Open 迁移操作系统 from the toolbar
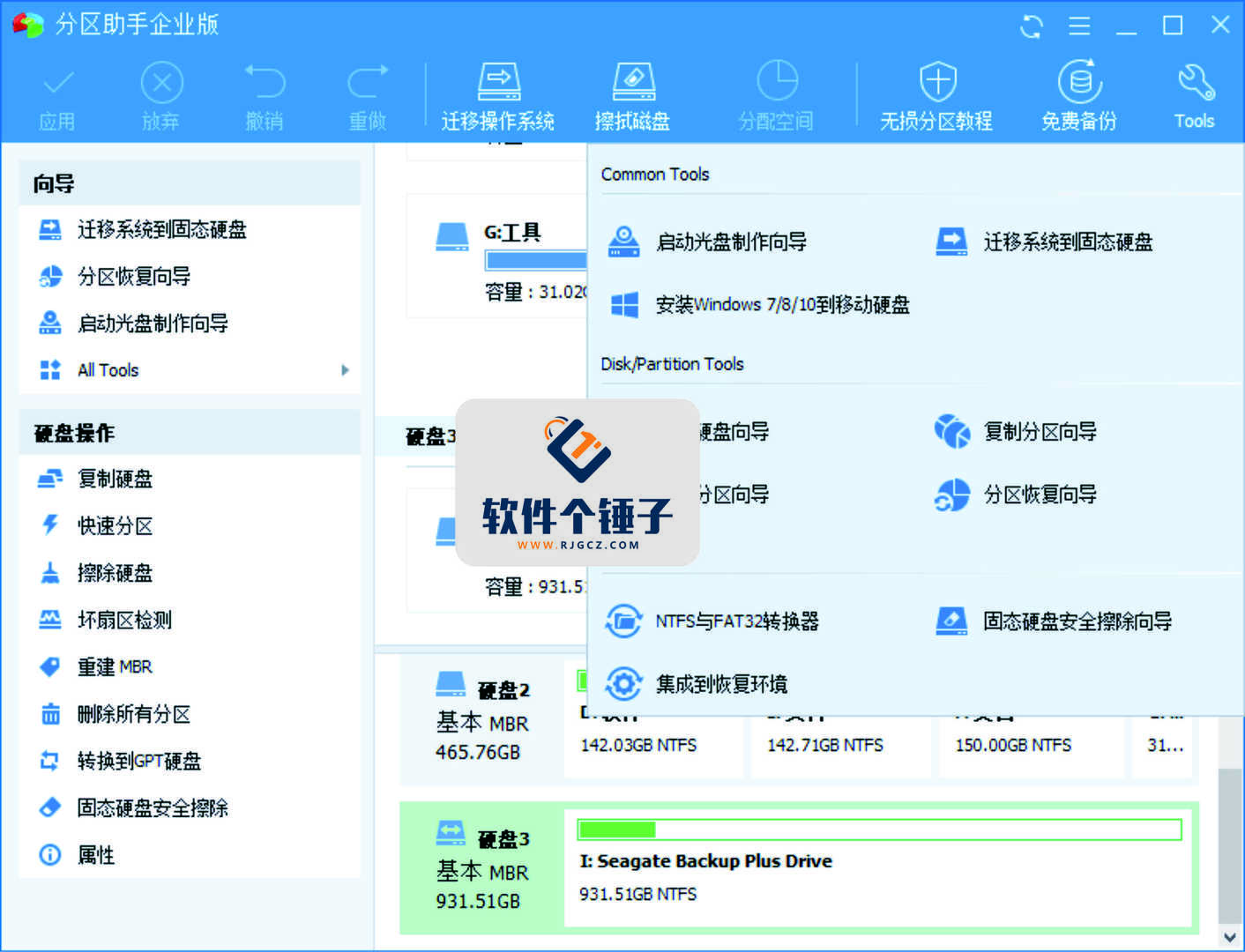The image size is (1245, 952). 498,97
